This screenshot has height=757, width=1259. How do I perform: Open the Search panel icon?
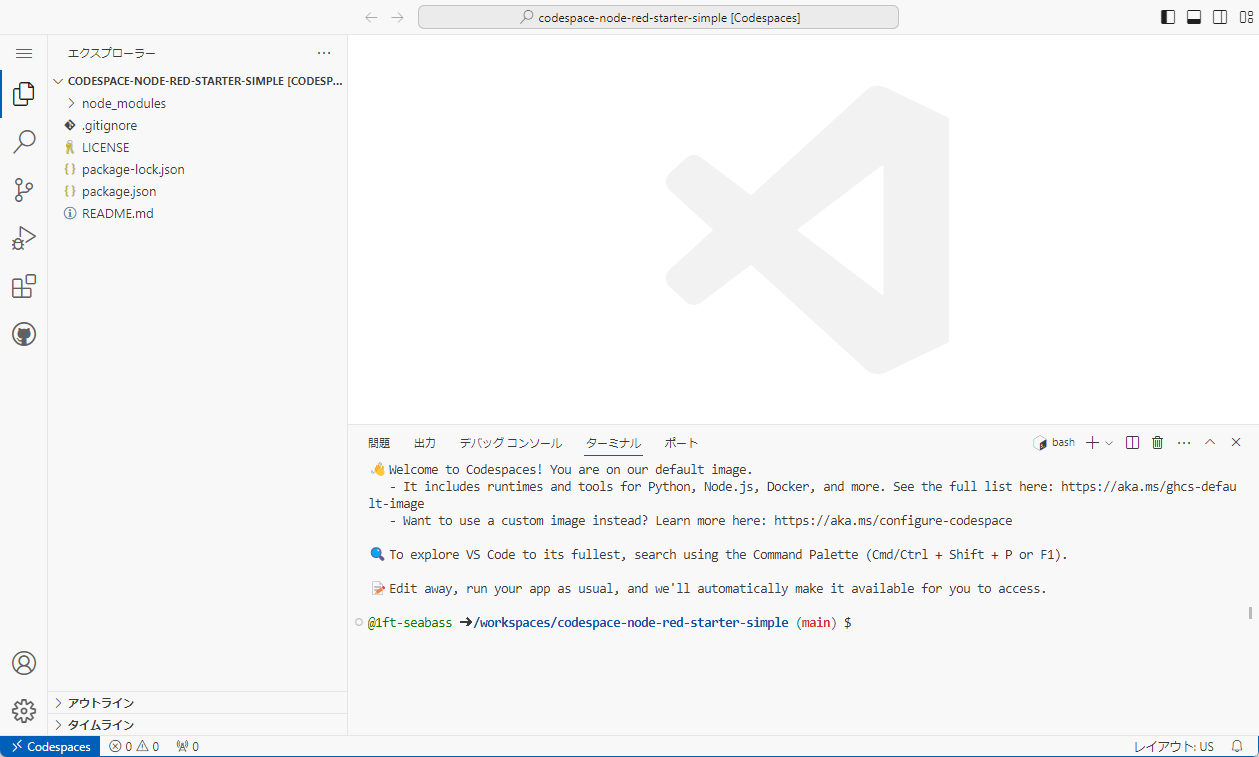pyautogui.click(x=24, y=142)
